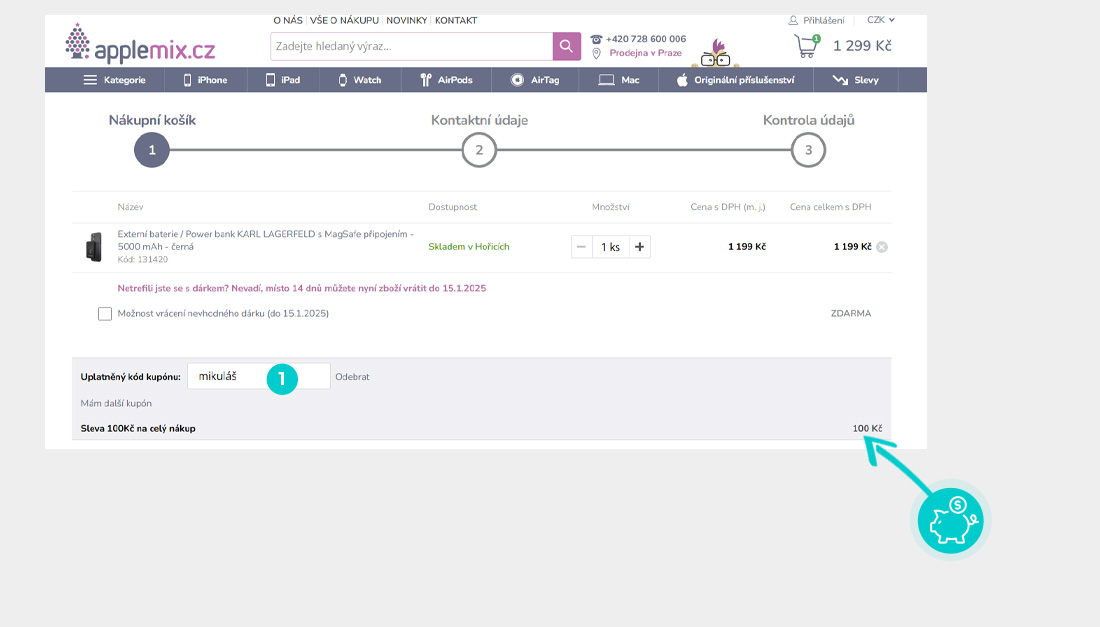Viewport: 1100px width, 627px height.
Task: Open the NOVINKY link
Action: click(x=407, y=20)
